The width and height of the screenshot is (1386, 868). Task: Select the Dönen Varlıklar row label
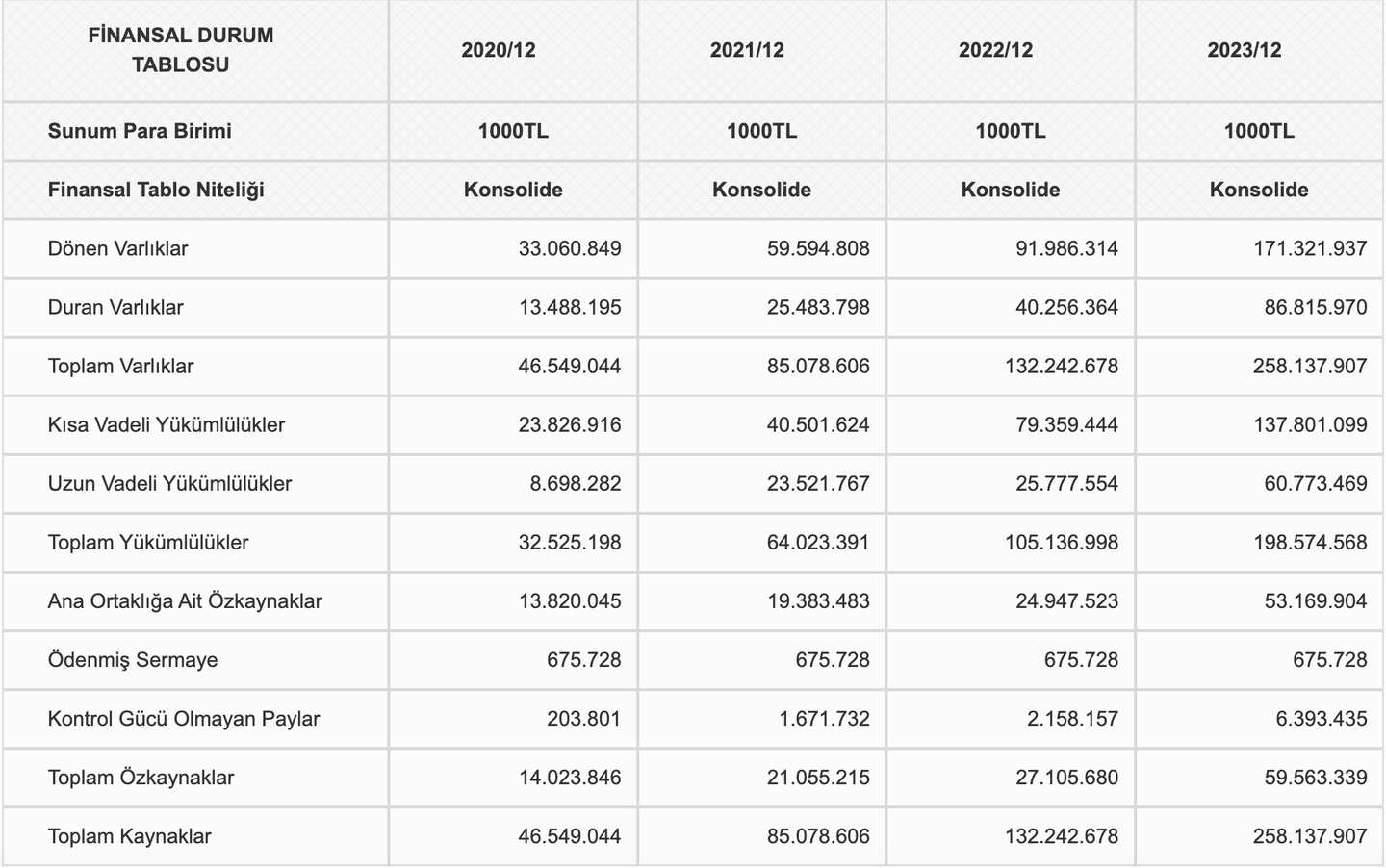(117, 248)
